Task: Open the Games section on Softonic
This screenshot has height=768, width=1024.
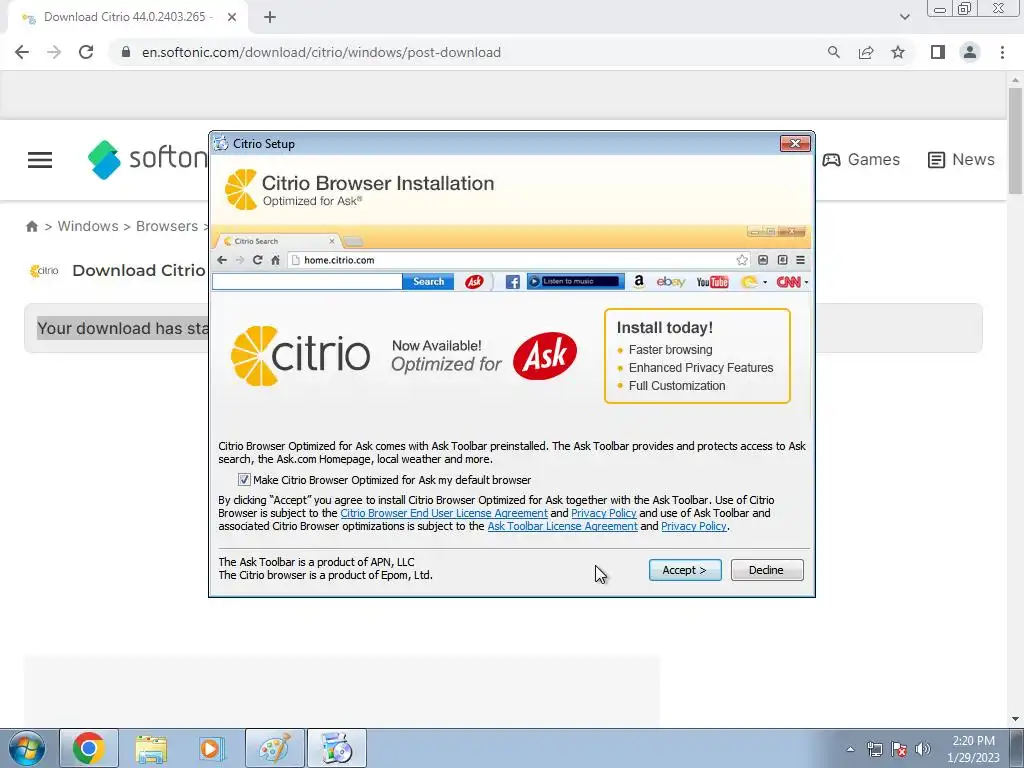Action: (861, 159)
